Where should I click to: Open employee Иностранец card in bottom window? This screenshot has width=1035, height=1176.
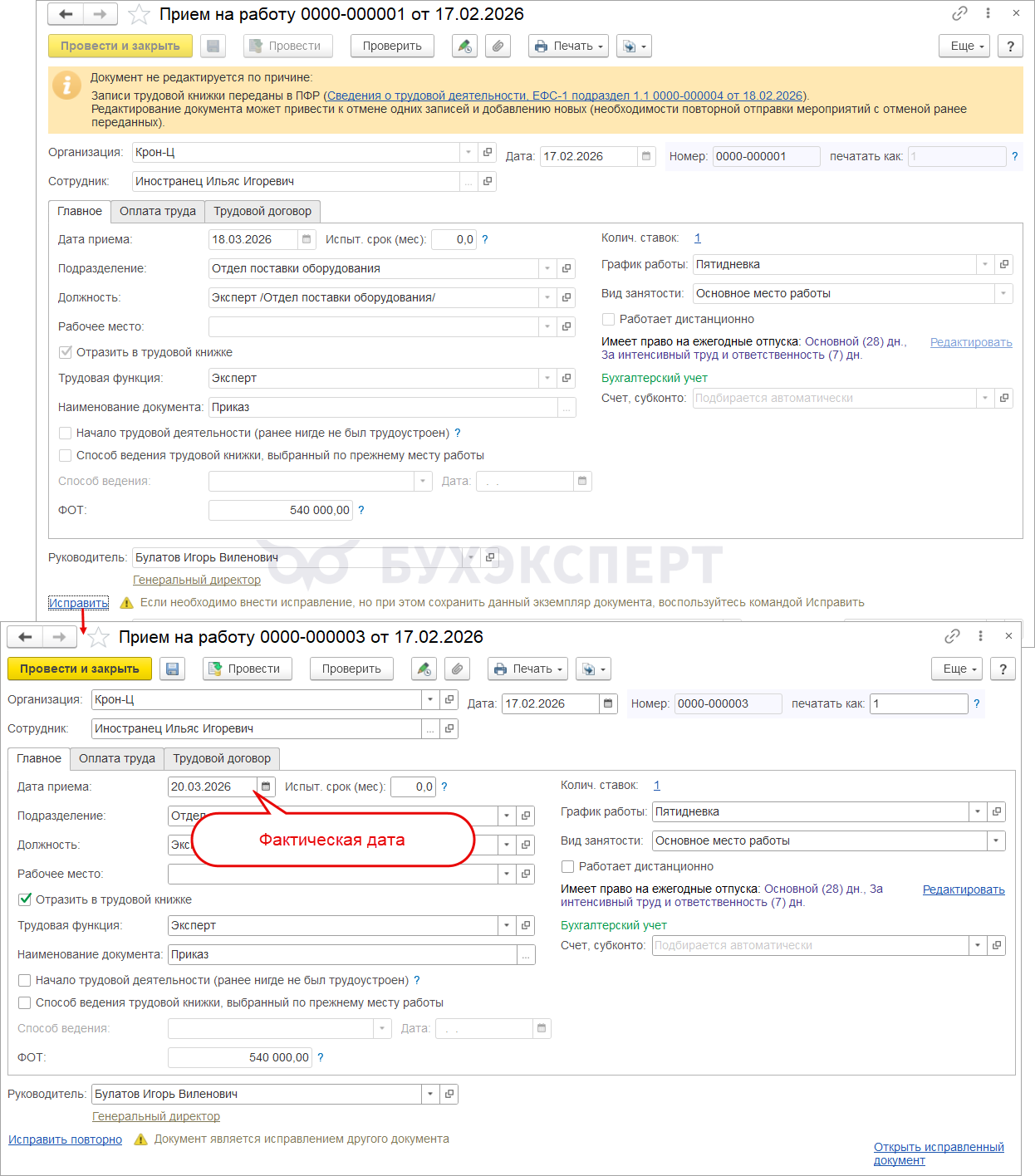tap(449, 728)
